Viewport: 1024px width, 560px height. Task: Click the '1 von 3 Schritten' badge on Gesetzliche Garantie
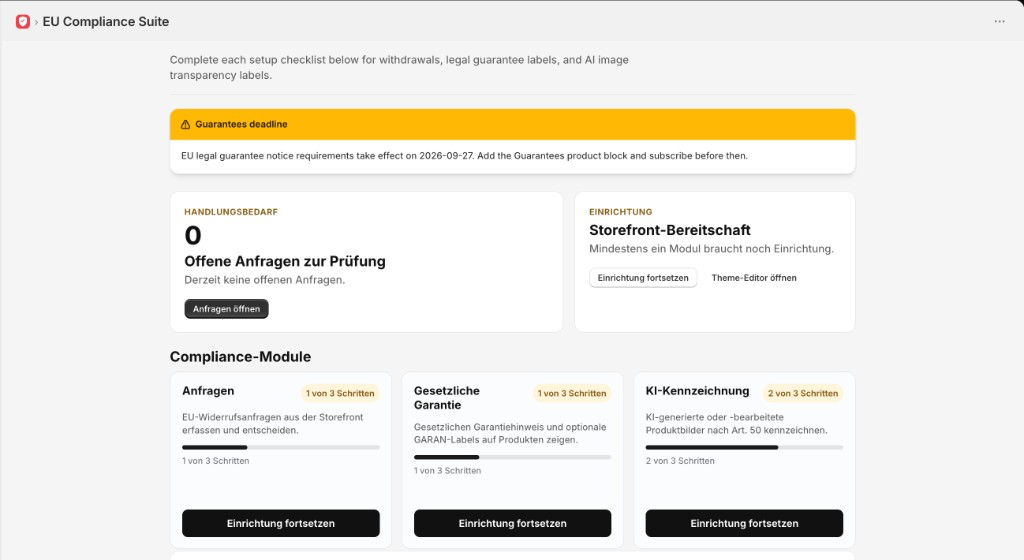[572, 393]
